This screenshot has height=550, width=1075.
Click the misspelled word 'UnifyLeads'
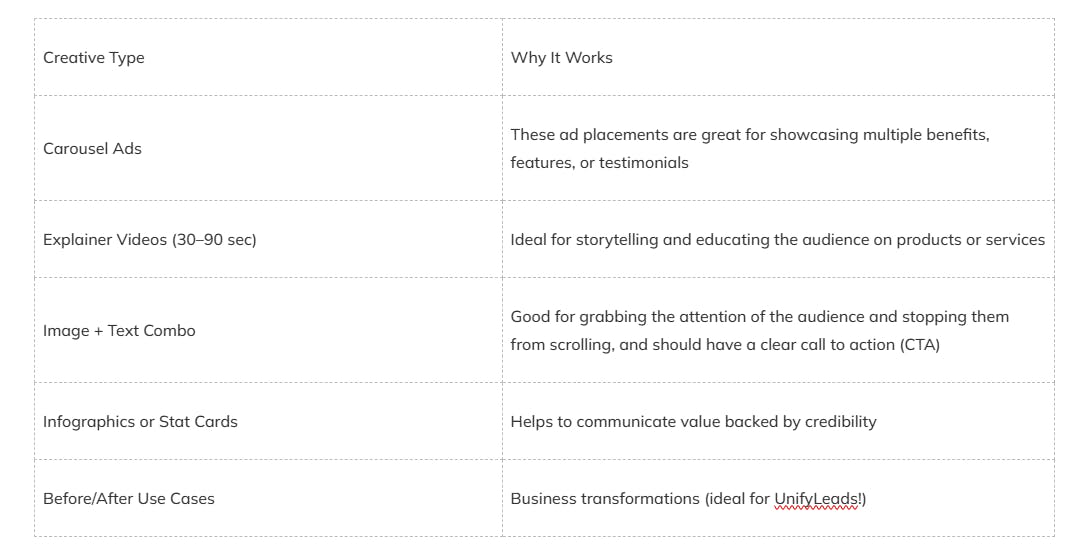816,499
